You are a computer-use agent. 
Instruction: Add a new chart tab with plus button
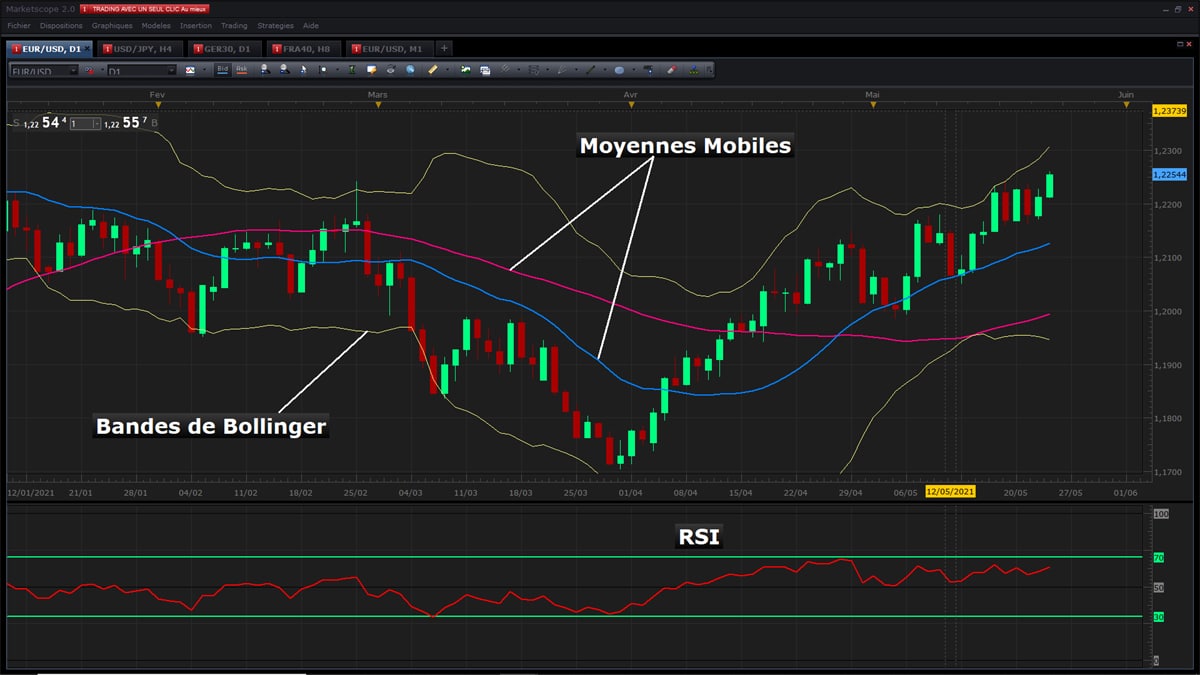coord(444,48)
